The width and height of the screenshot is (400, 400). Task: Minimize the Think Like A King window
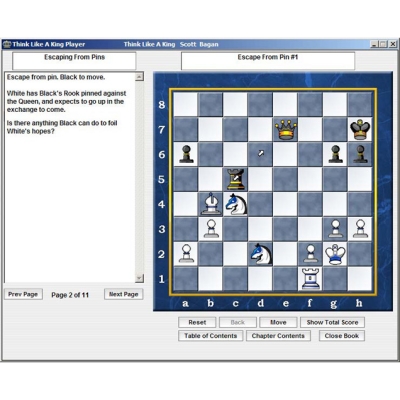click(375, 44)
